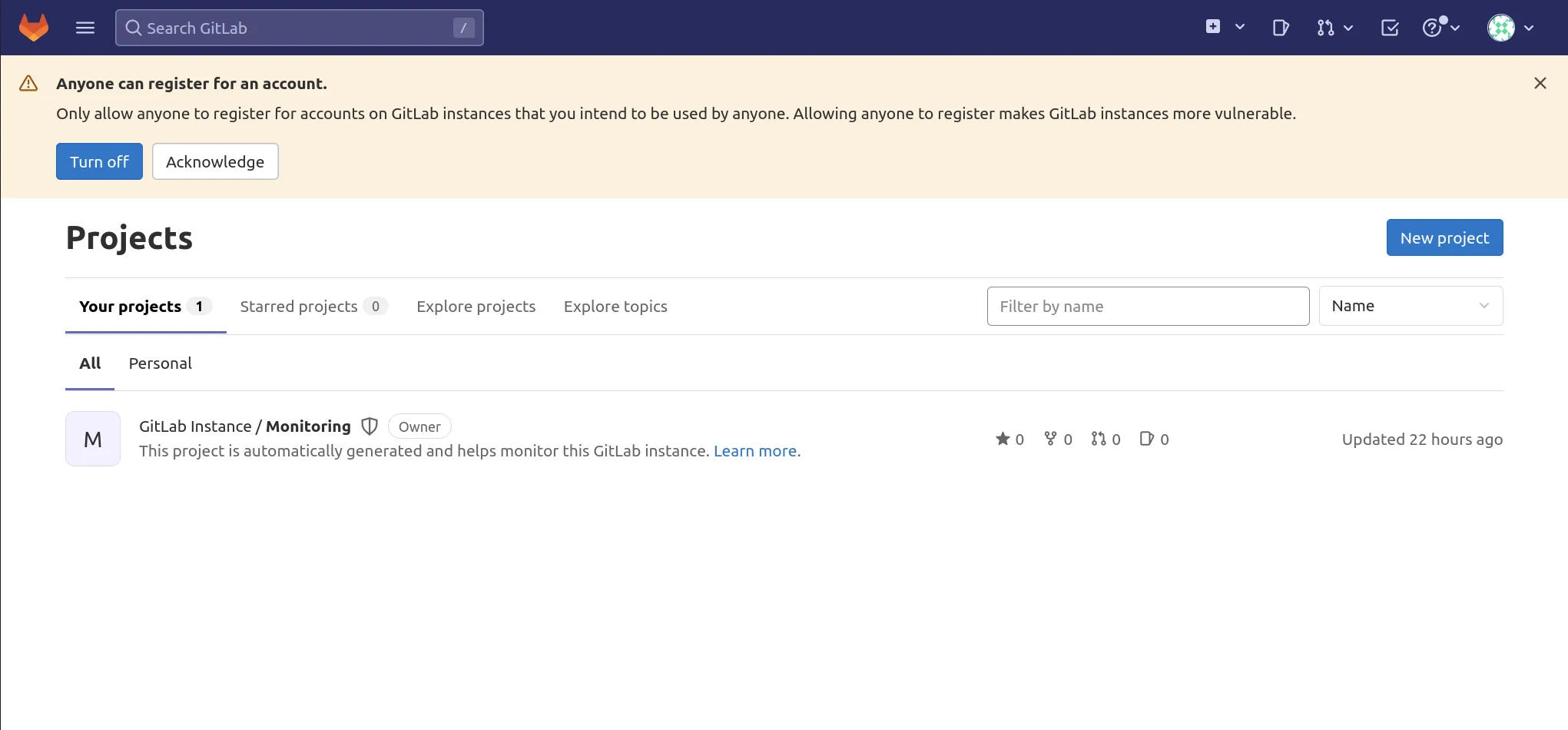Open the new item chevron dropdown
Viewport: 1568px width, 730px height.
point(1239,26)
